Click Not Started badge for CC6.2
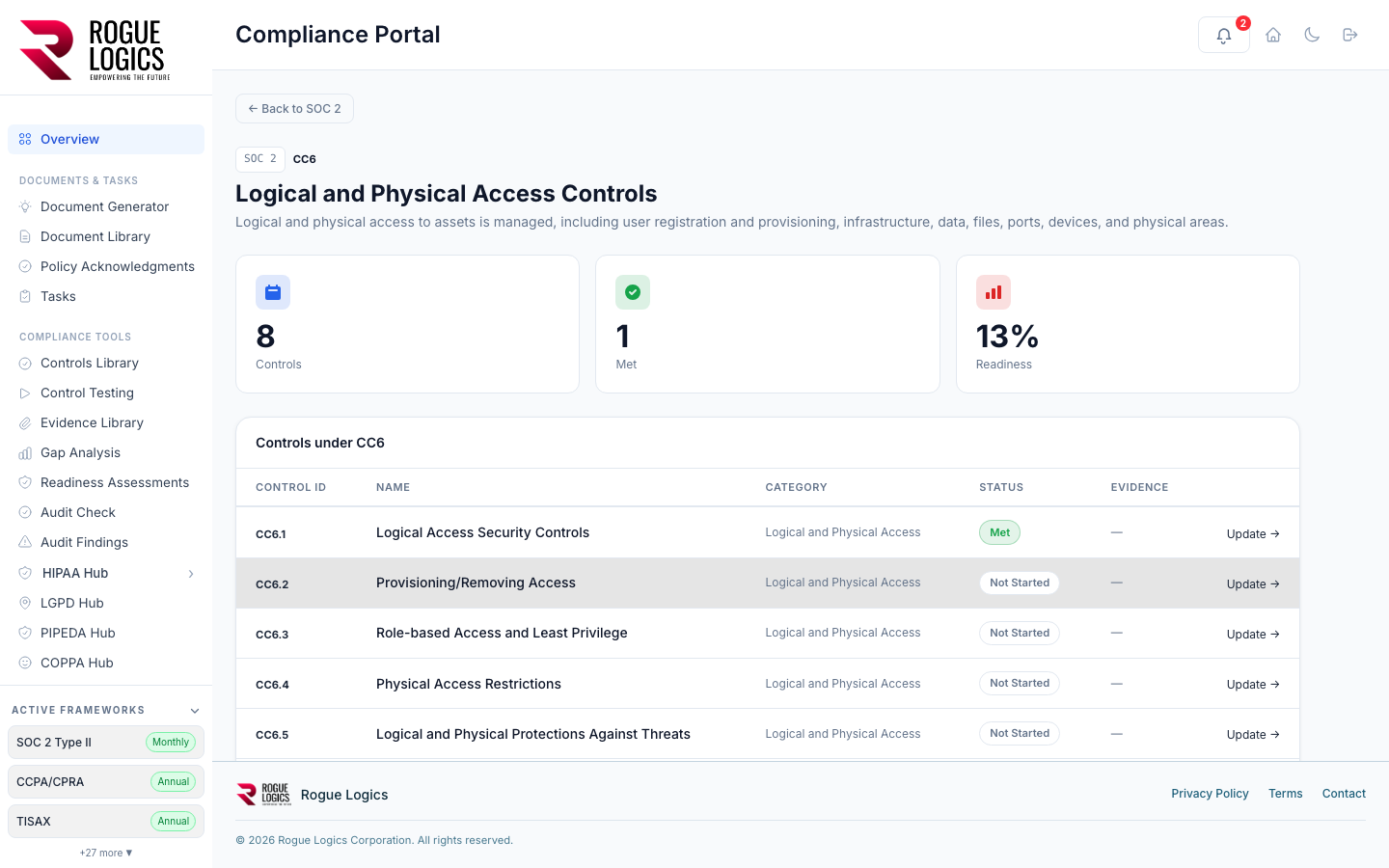The height and width of the screenshot is (868, 1389). 1020,583
